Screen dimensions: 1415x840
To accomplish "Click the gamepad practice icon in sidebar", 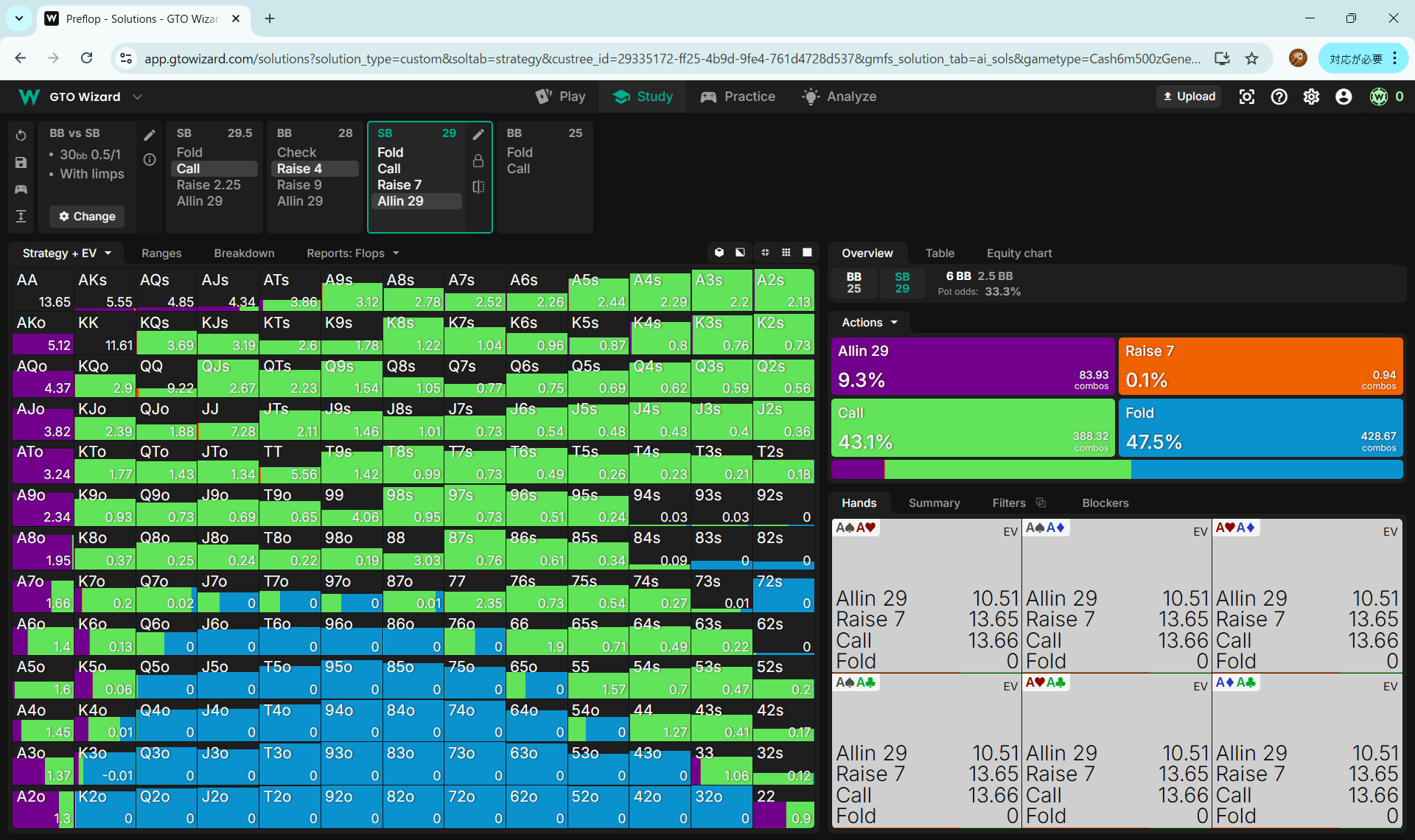I will pos(21,189).
